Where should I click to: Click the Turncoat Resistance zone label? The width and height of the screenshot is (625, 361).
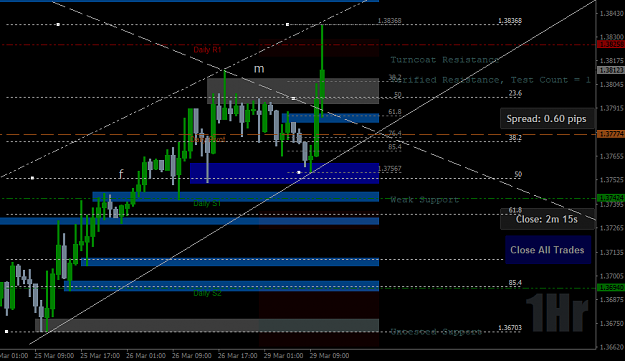click(444, 60)
